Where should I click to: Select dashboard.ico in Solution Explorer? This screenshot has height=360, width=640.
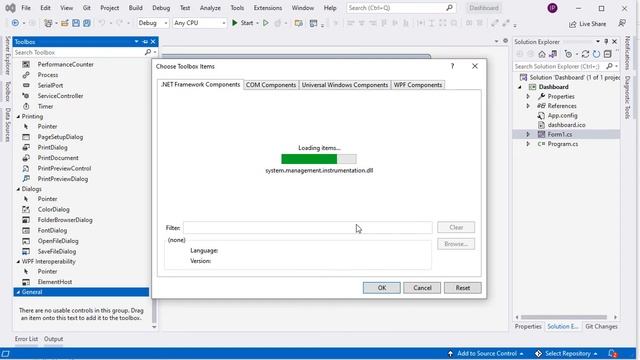click(566, 125)
